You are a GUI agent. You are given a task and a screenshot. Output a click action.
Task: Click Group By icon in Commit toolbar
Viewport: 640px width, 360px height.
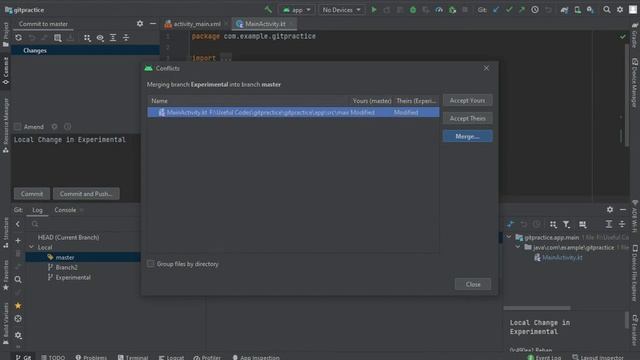click(x=87, y=38)
